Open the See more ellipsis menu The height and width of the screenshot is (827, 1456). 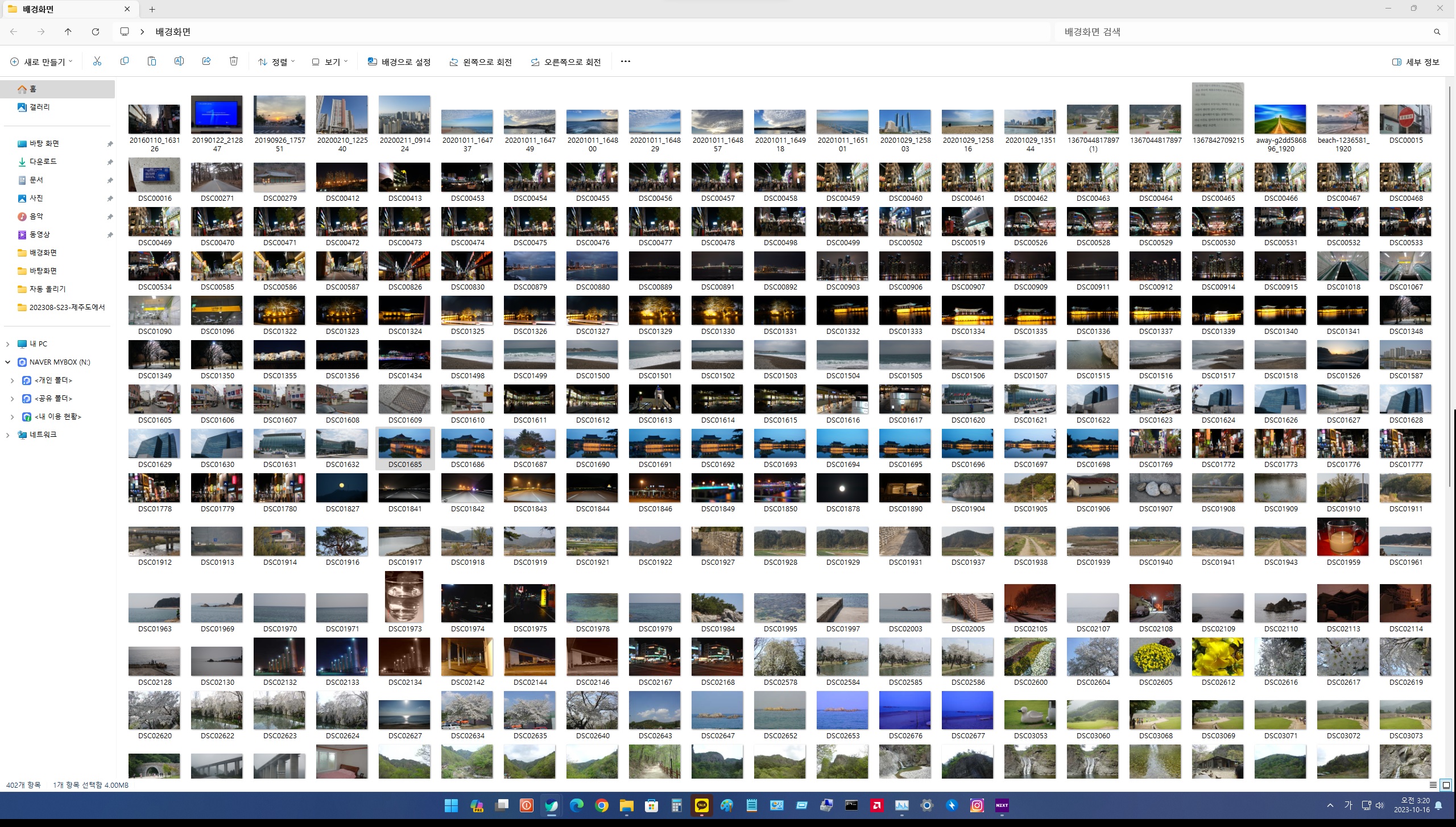626,61
